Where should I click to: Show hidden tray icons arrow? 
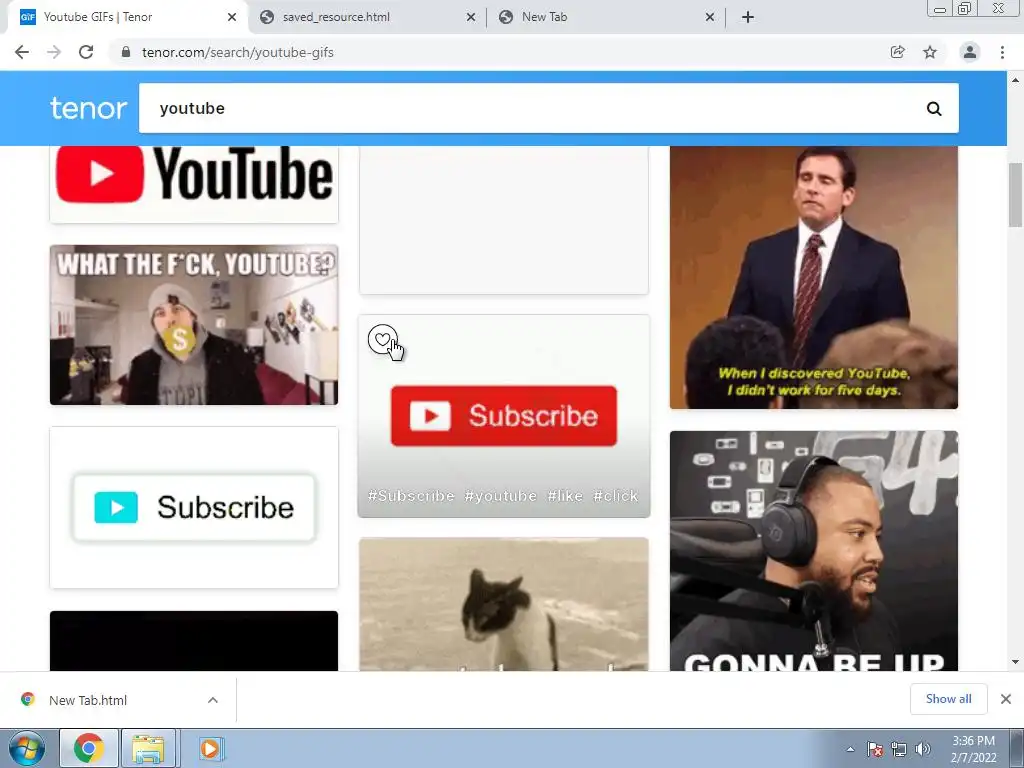850,749
